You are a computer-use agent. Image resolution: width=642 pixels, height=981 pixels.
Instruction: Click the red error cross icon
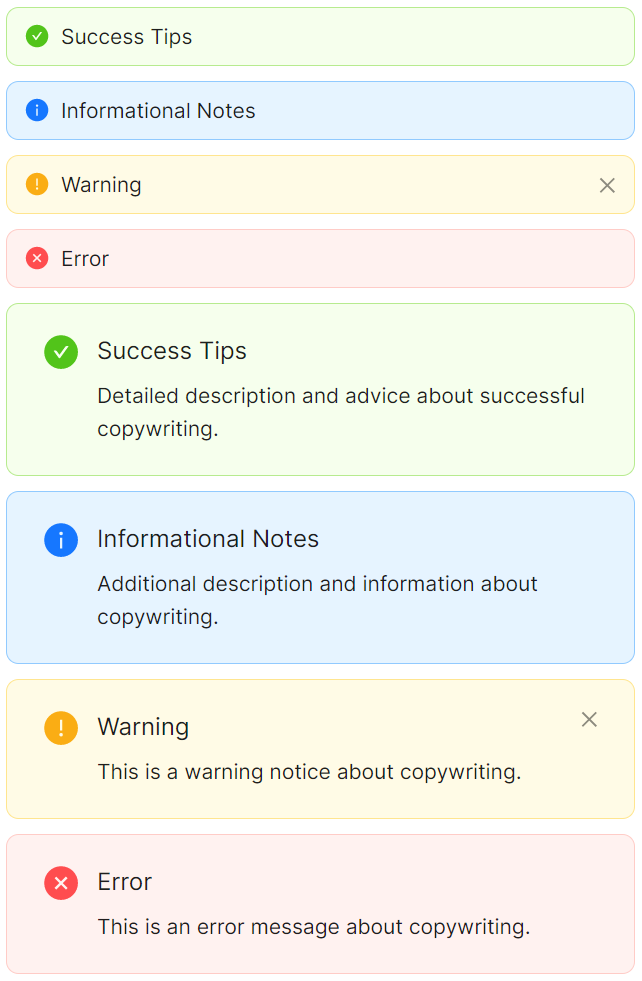point(37,258)
